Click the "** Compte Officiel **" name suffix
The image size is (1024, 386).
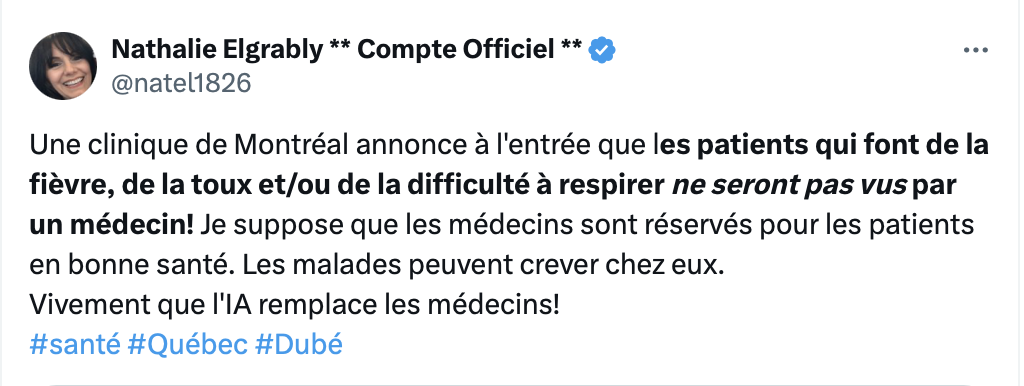(x=456, y=50)
